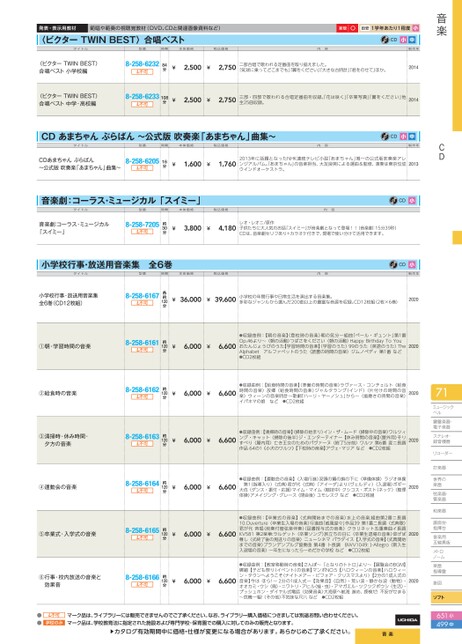
Task: Click the orange badge under code 8-258-6205
Action: [142, 168]
